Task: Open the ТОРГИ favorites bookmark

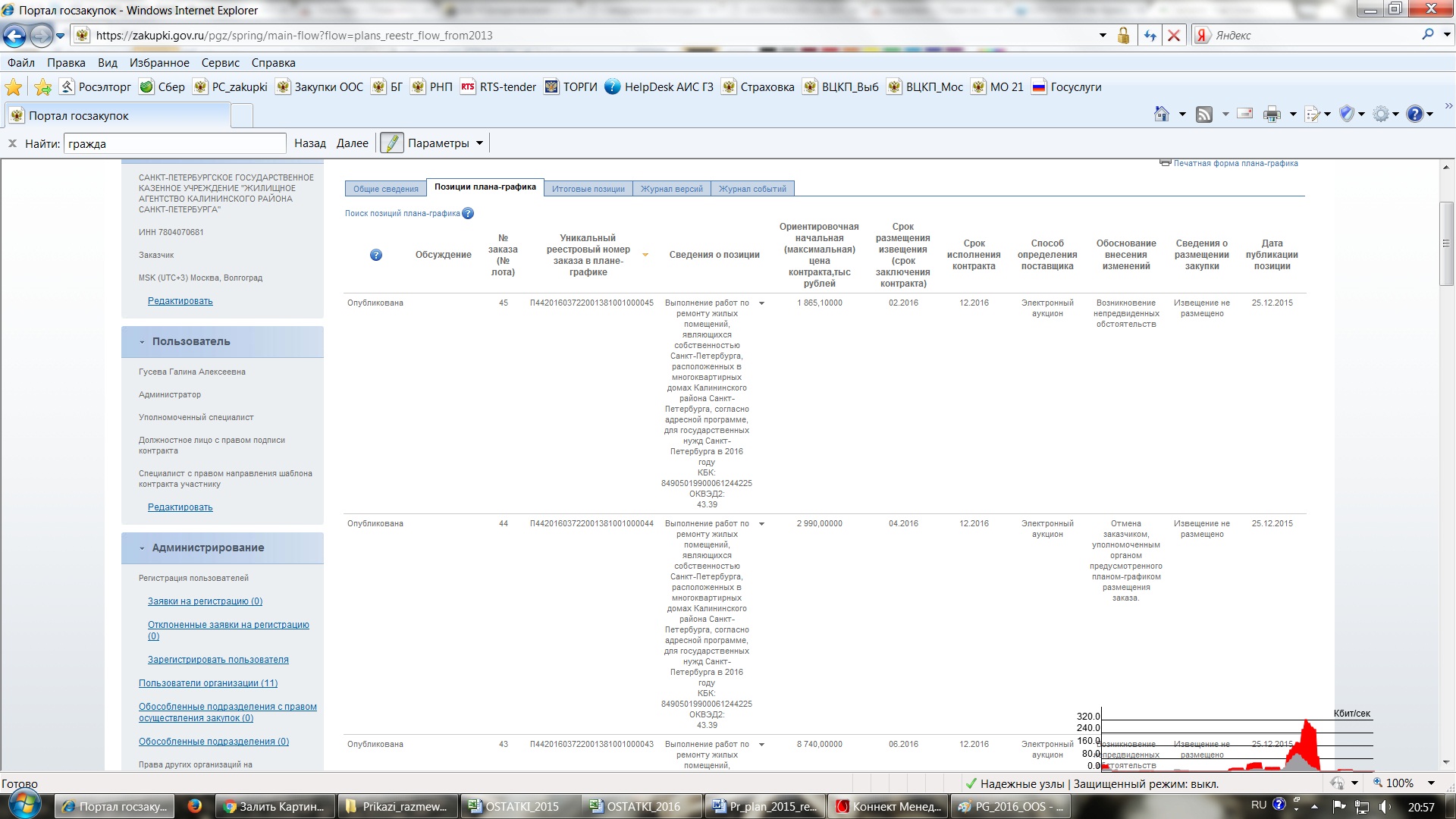Action: [x=571, y=87]
